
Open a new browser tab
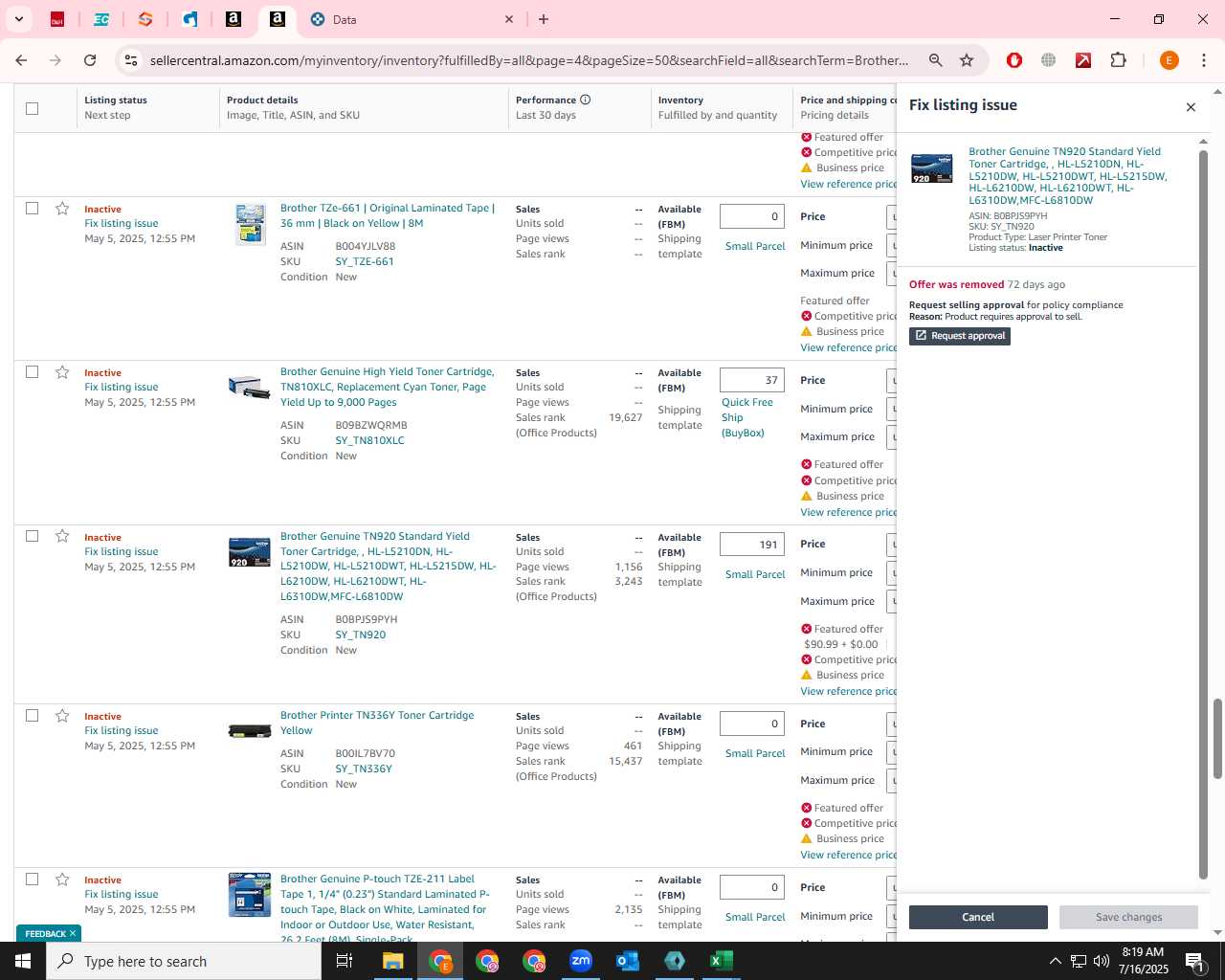click(544, 19)
